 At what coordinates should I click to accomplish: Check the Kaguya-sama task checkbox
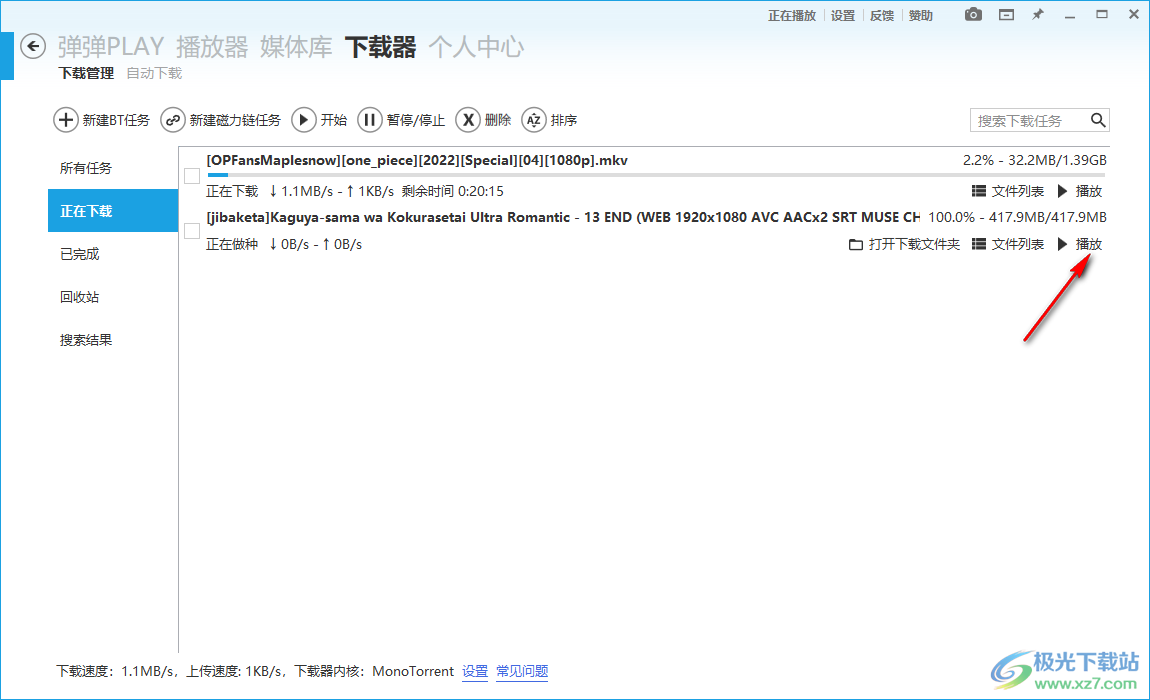pyautogui.click(x=192, y=231)
